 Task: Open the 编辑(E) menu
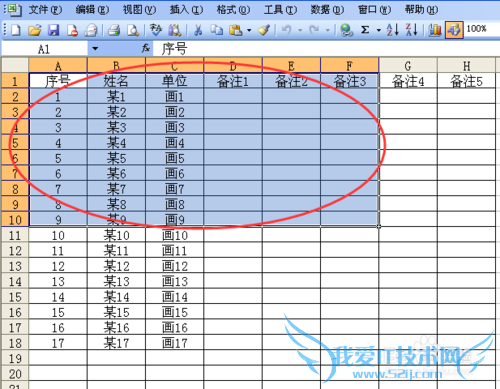click(x=92, y=10)
